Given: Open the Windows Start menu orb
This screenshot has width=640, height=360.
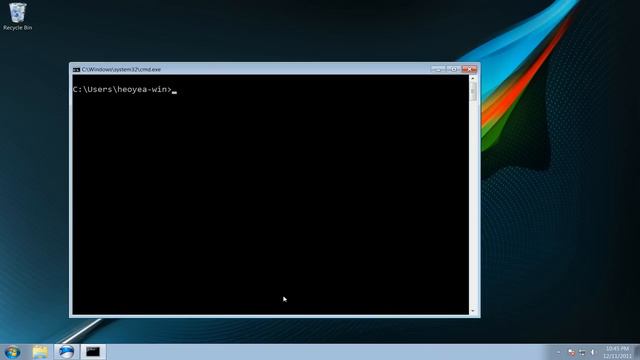Looking at the screenshot, I should [12, 351].
